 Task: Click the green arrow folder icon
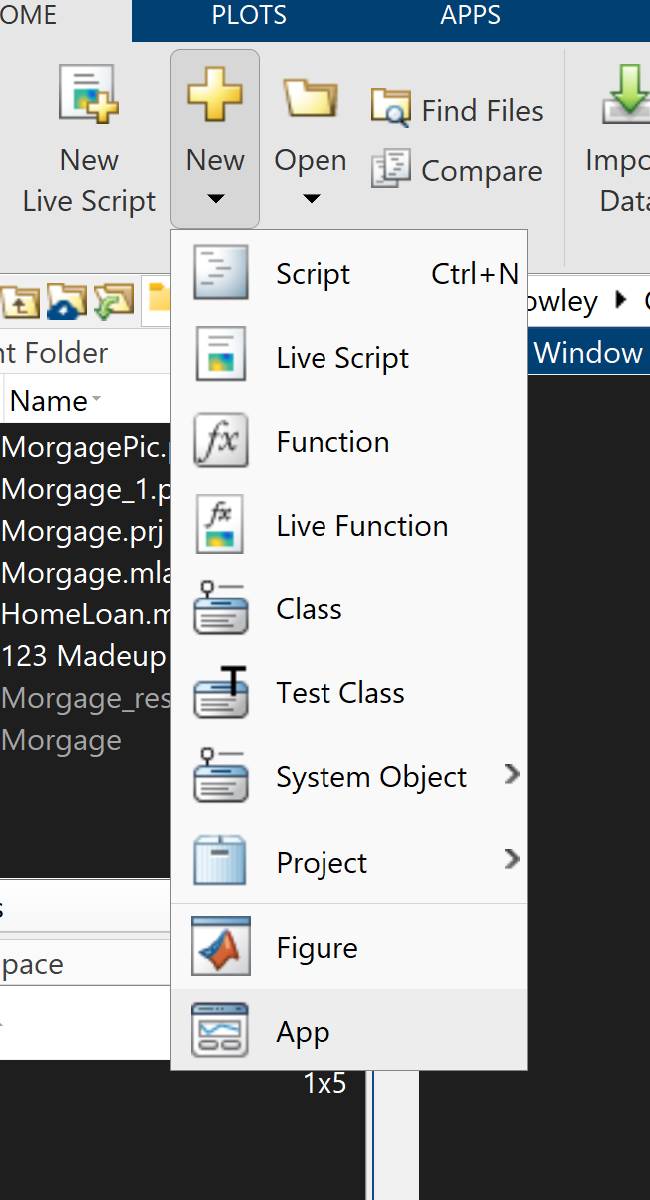point(113,301)
